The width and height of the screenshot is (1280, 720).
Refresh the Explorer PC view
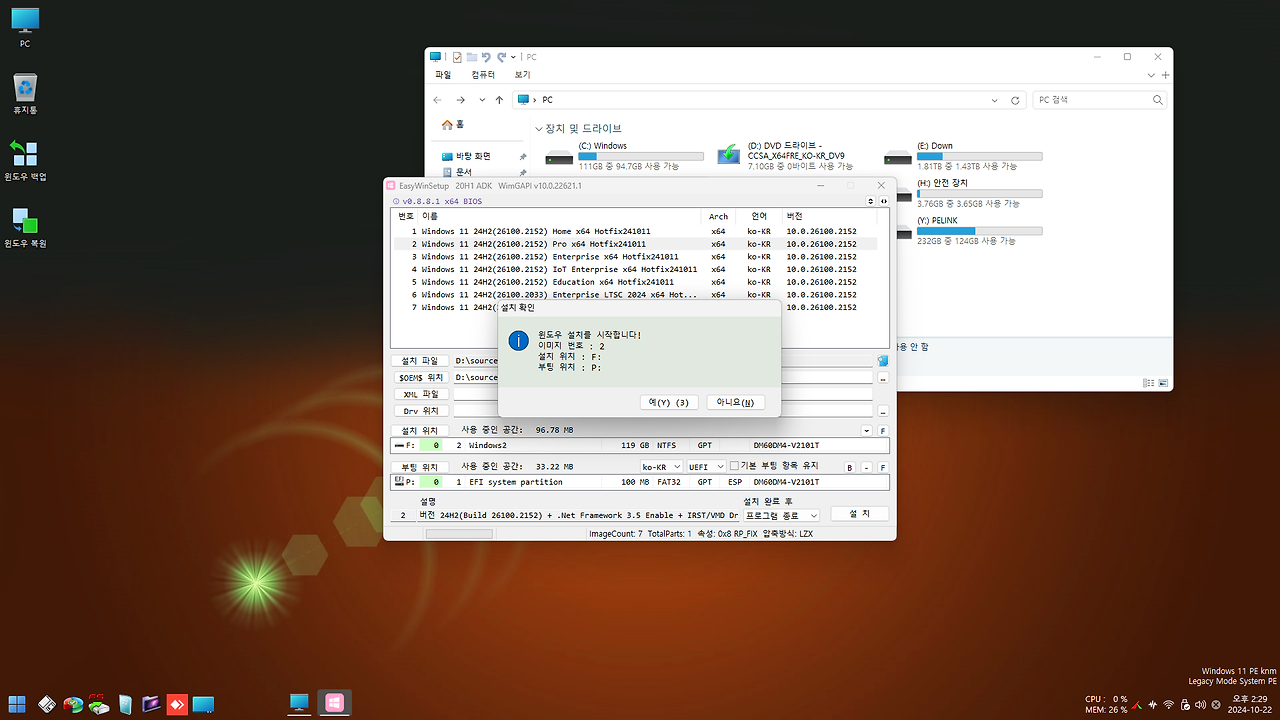[1016, 100]
